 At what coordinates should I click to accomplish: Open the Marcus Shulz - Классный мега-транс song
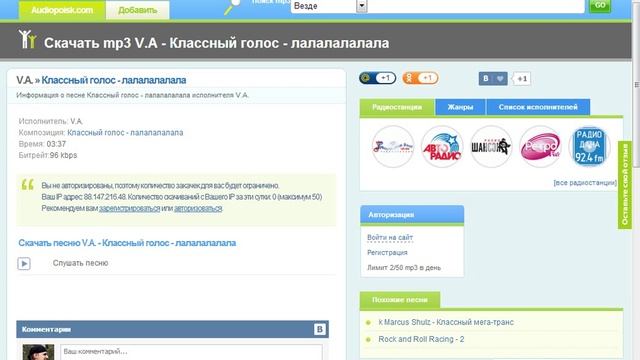[446, 322]
